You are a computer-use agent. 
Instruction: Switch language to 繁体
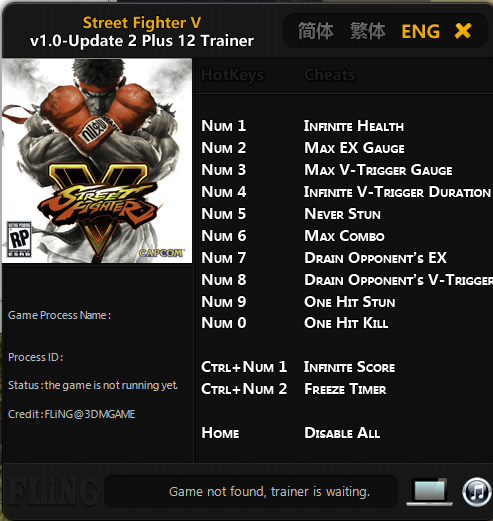point(367,31)
